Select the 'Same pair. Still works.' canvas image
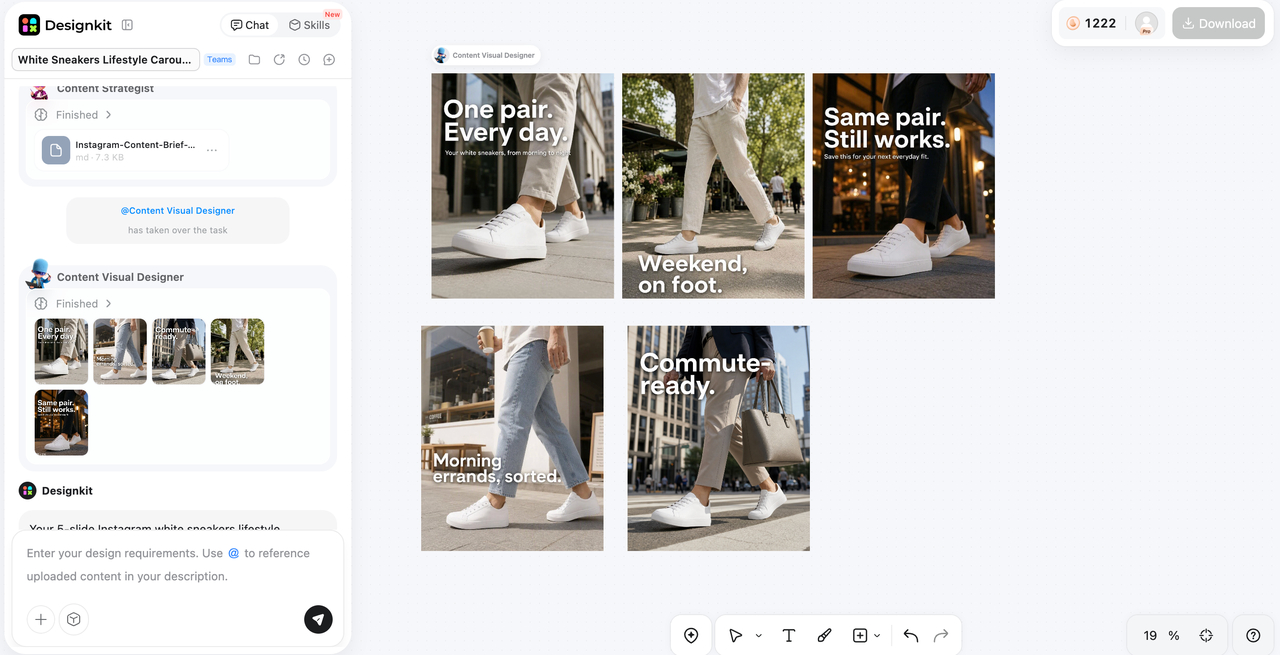This screenshot has width=1280, height=655. click(x=903, y=185)
